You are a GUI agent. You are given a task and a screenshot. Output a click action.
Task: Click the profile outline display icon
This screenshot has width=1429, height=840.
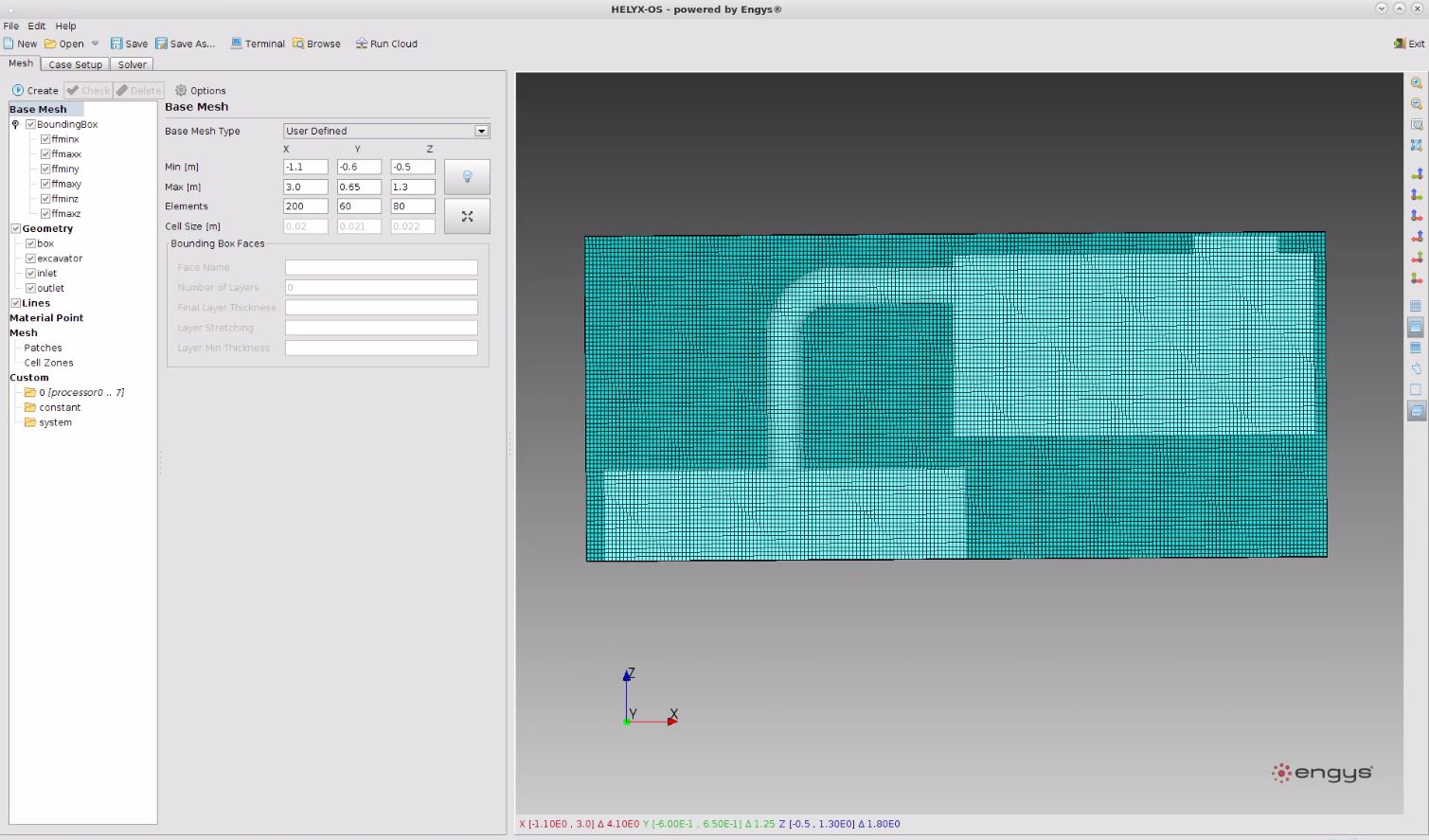click(x=1417, y=368)
